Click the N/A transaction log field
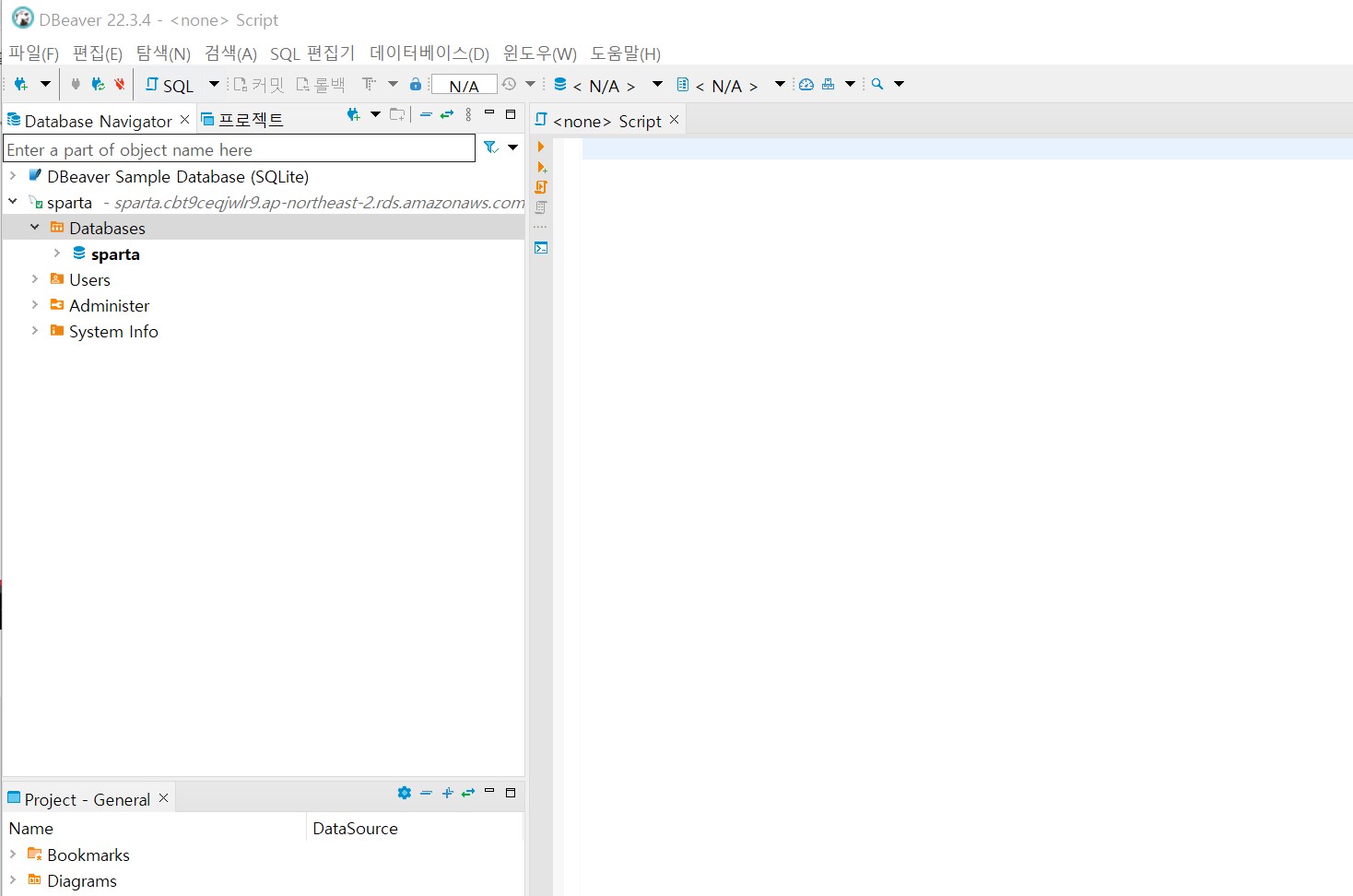The image size is (1353, 896). pyautogui.click(x=465, y=85)
